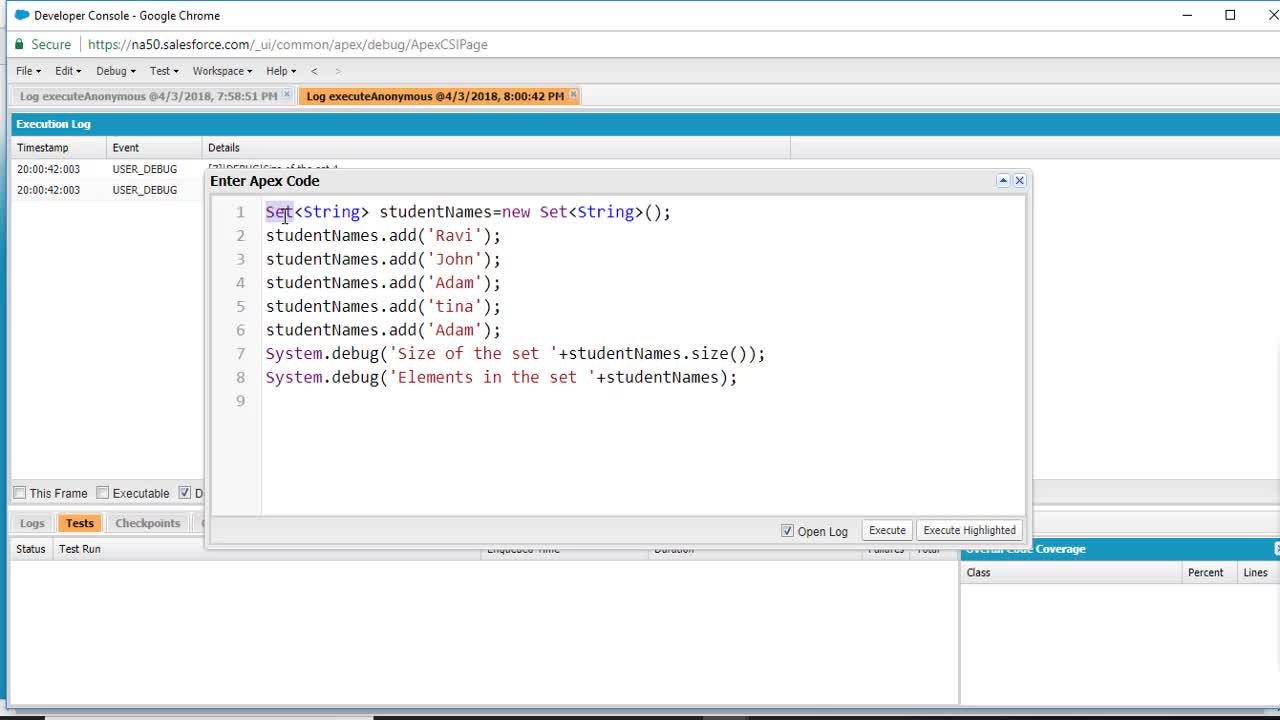Switch to the 7:58:51 PM log tab
This screenshot has height=720, width=1280.
[148, 96]
